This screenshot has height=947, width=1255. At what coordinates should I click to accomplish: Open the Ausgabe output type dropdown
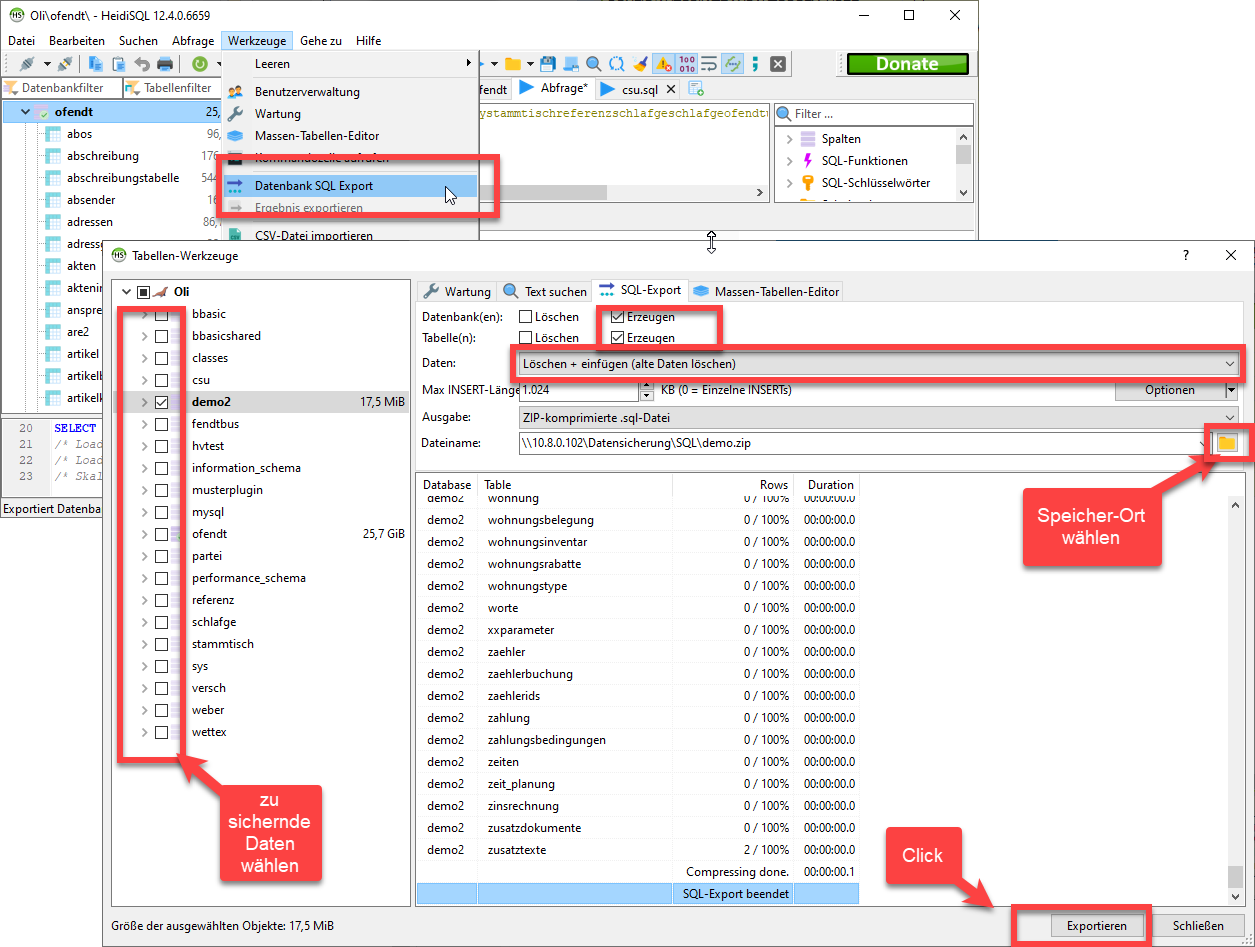coord(879,416)
